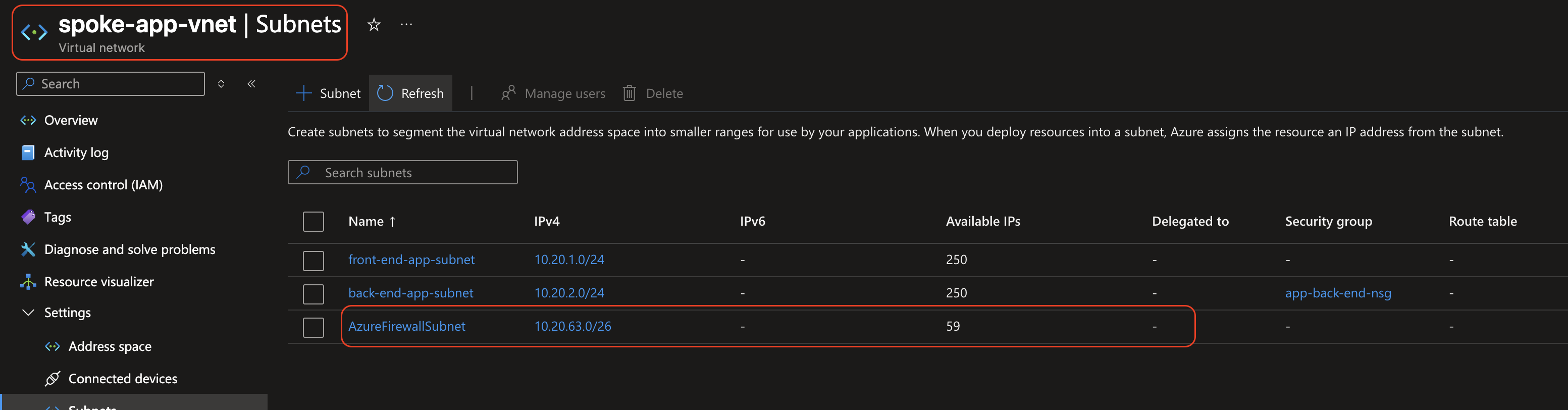Viewport: 1568px width, 410px height.
Task: Click the 10.20.1.0/24 address link
Action: click(x=569, y=260)
